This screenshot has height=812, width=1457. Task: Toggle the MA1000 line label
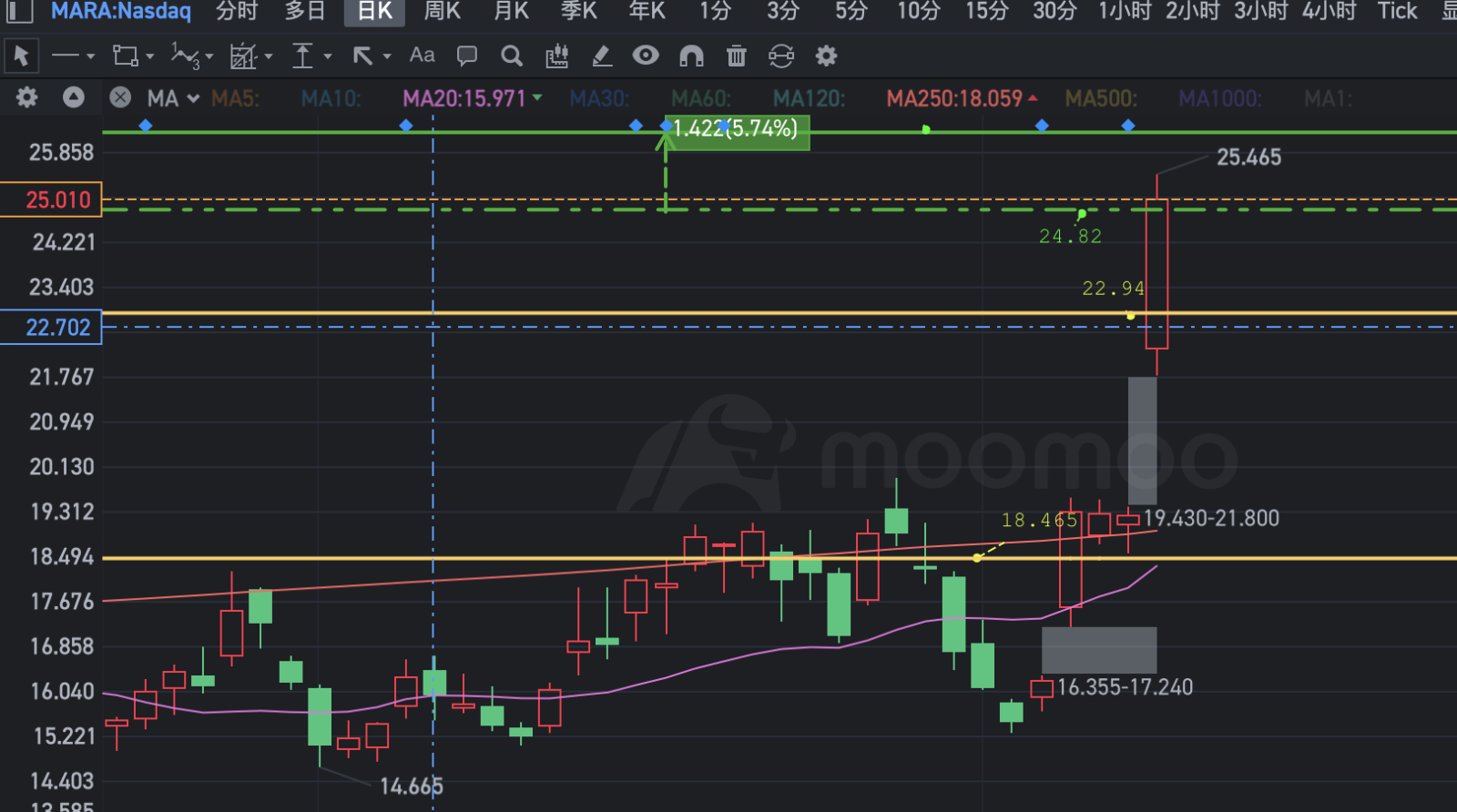(1220, 98)
